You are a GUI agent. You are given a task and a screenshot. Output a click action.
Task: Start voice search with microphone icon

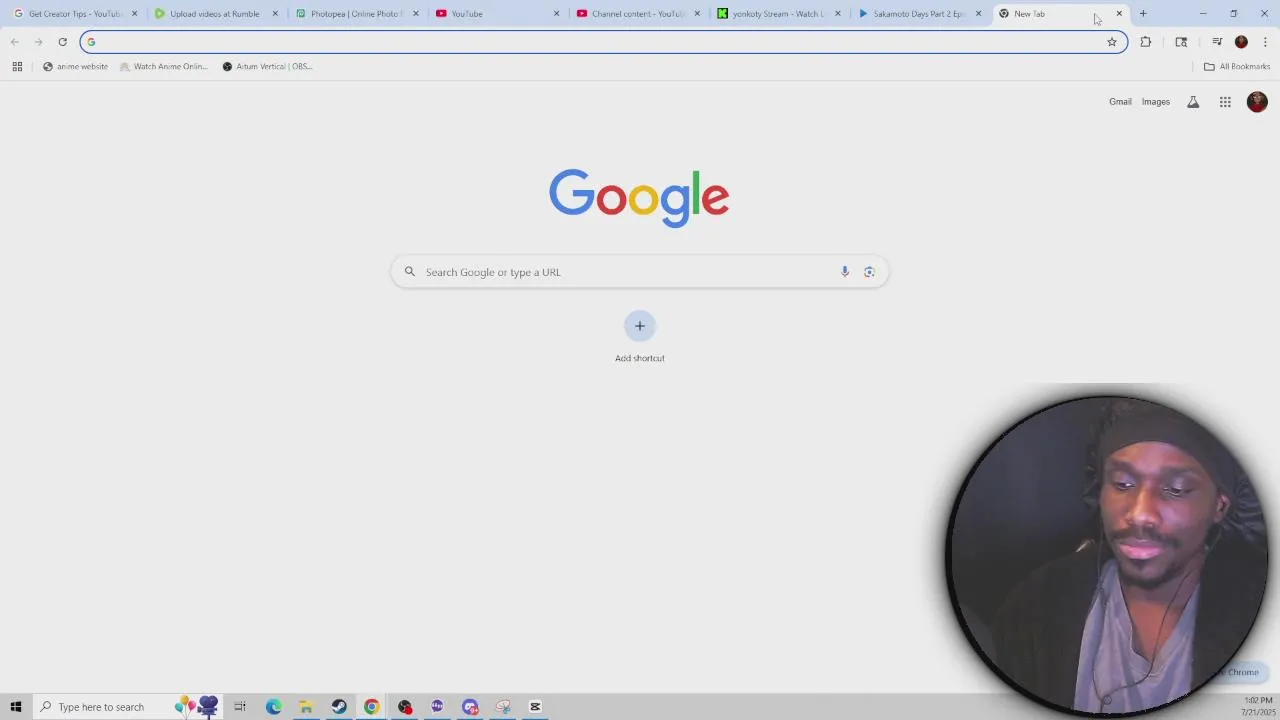click(845, 272)
